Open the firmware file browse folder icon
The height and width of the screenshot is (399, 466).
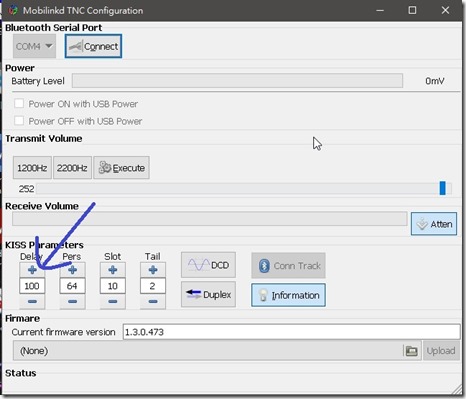tap(411, 351)
